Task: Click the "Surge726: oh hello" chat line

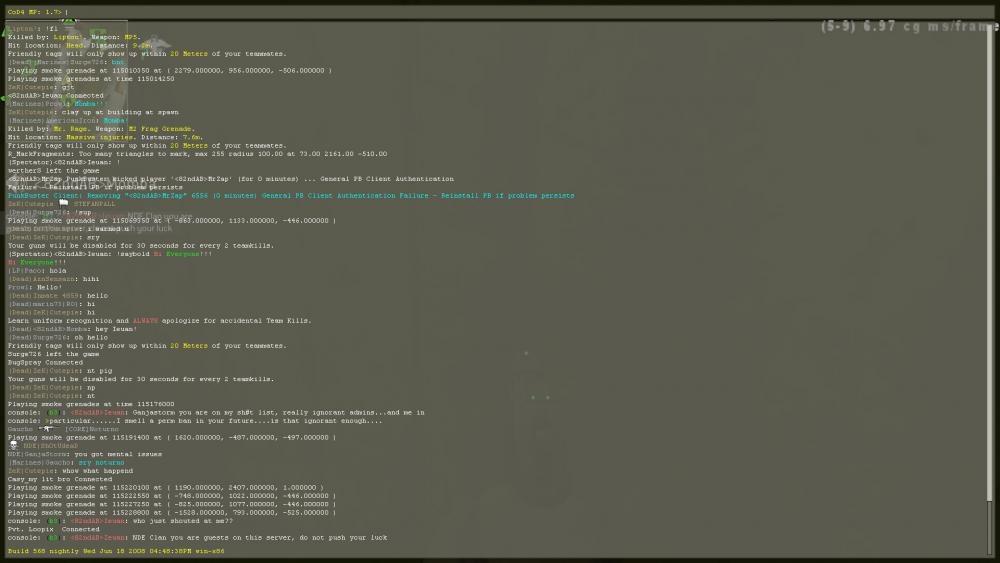Action: tap(58, 337)
